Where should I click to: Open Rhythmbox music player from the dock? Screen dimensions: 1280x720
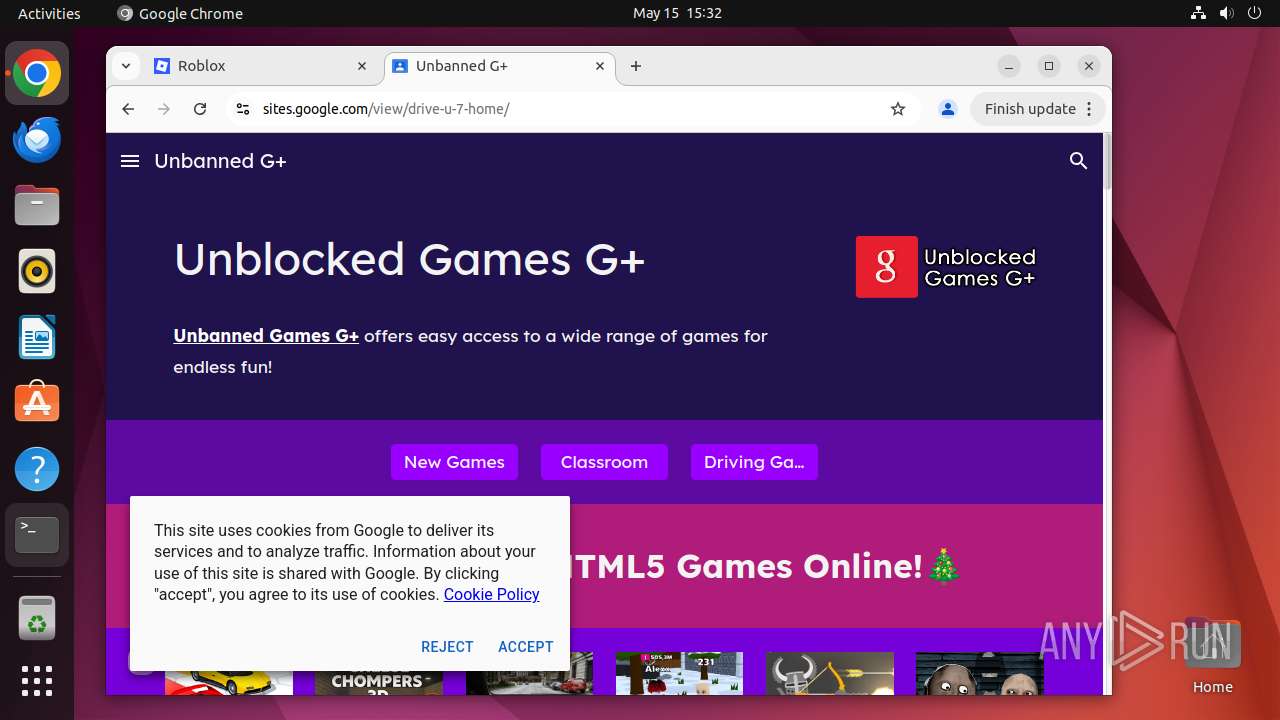[x=37, y=271]
